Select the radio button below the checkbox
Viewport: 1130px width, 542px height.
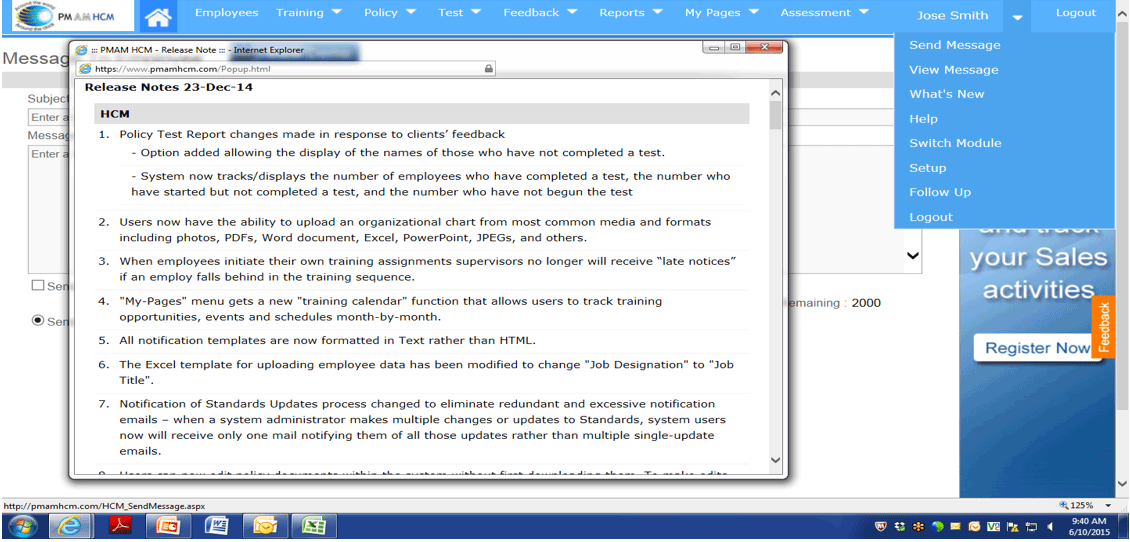tap(38, 321)
